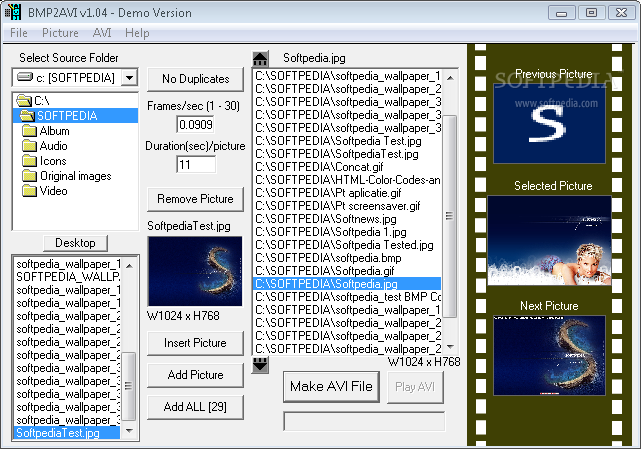Click the SoftpediaTest.jpg preview thumbnail

195,271
